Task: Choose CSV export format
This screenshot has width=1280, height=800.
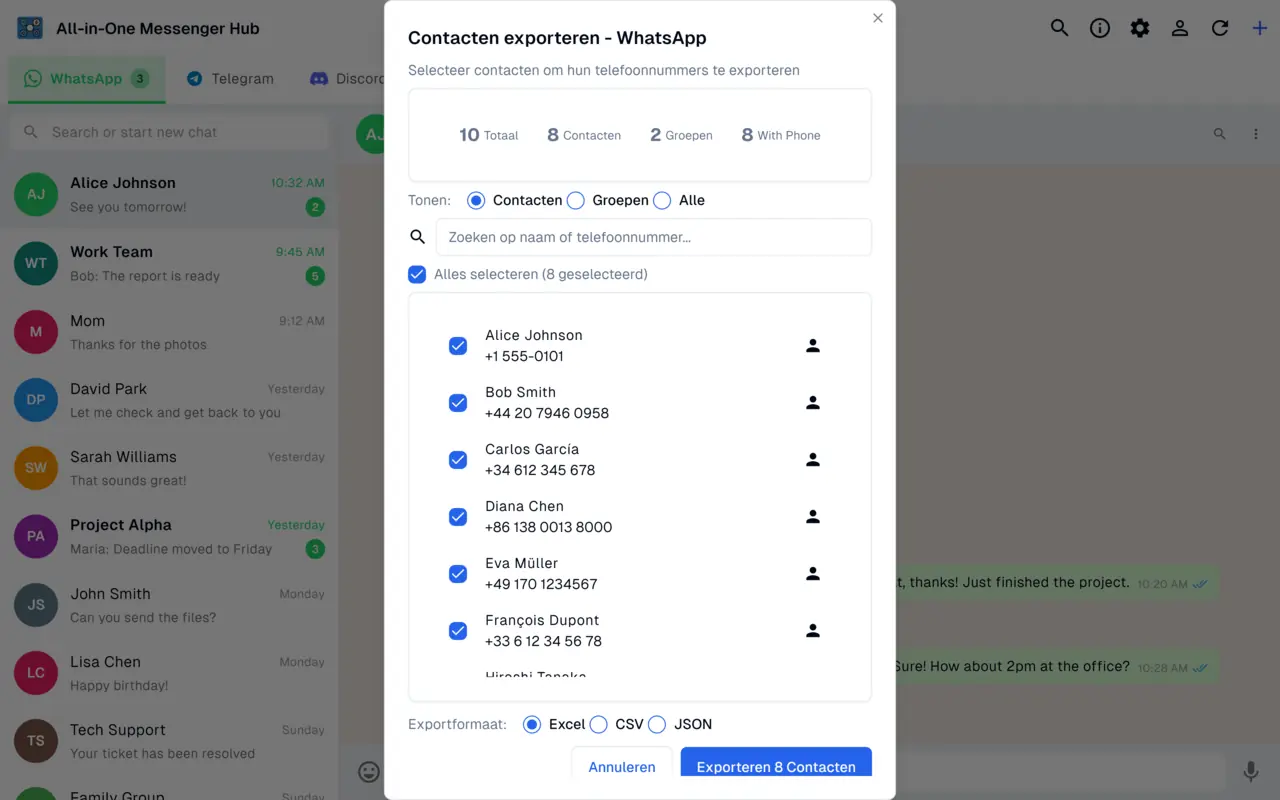Action: click(598, 724)
